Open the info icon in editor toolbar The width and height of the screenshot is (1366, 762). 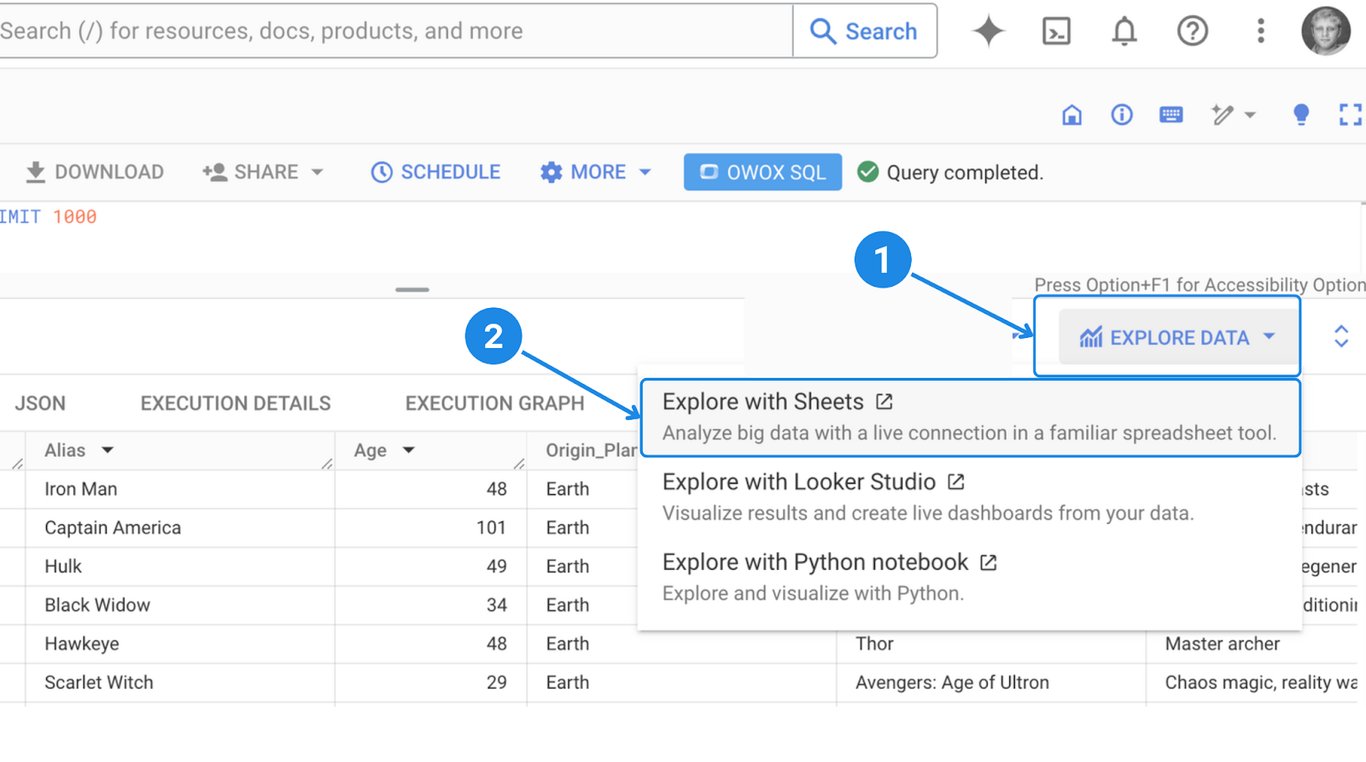coord(1122,115)
